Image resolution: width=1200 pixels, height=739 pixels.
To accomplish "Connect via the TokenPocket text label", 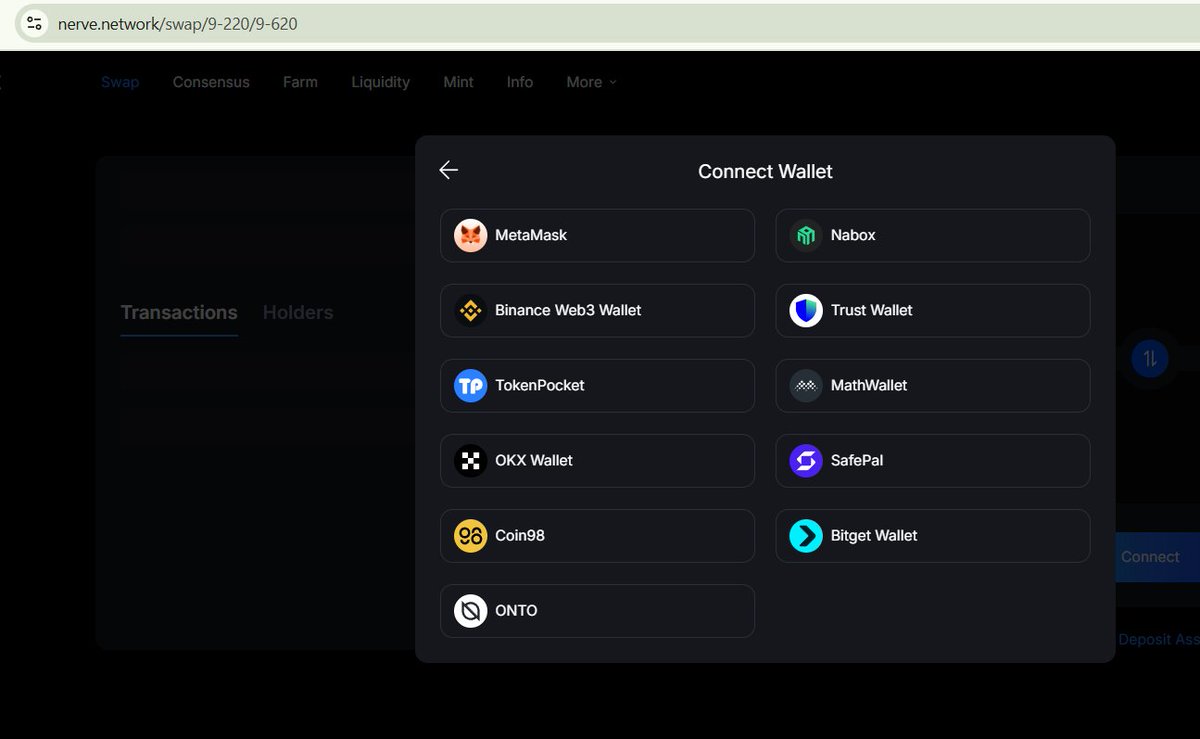I will click(x=540, y=385).
